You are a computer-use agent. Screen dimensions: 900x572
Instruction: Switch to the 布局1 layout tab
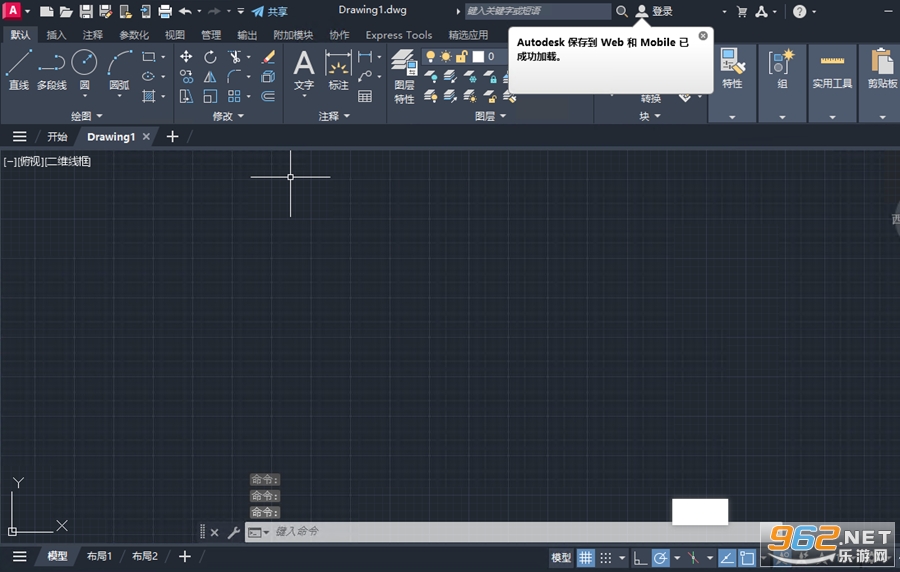coord(99,556)
